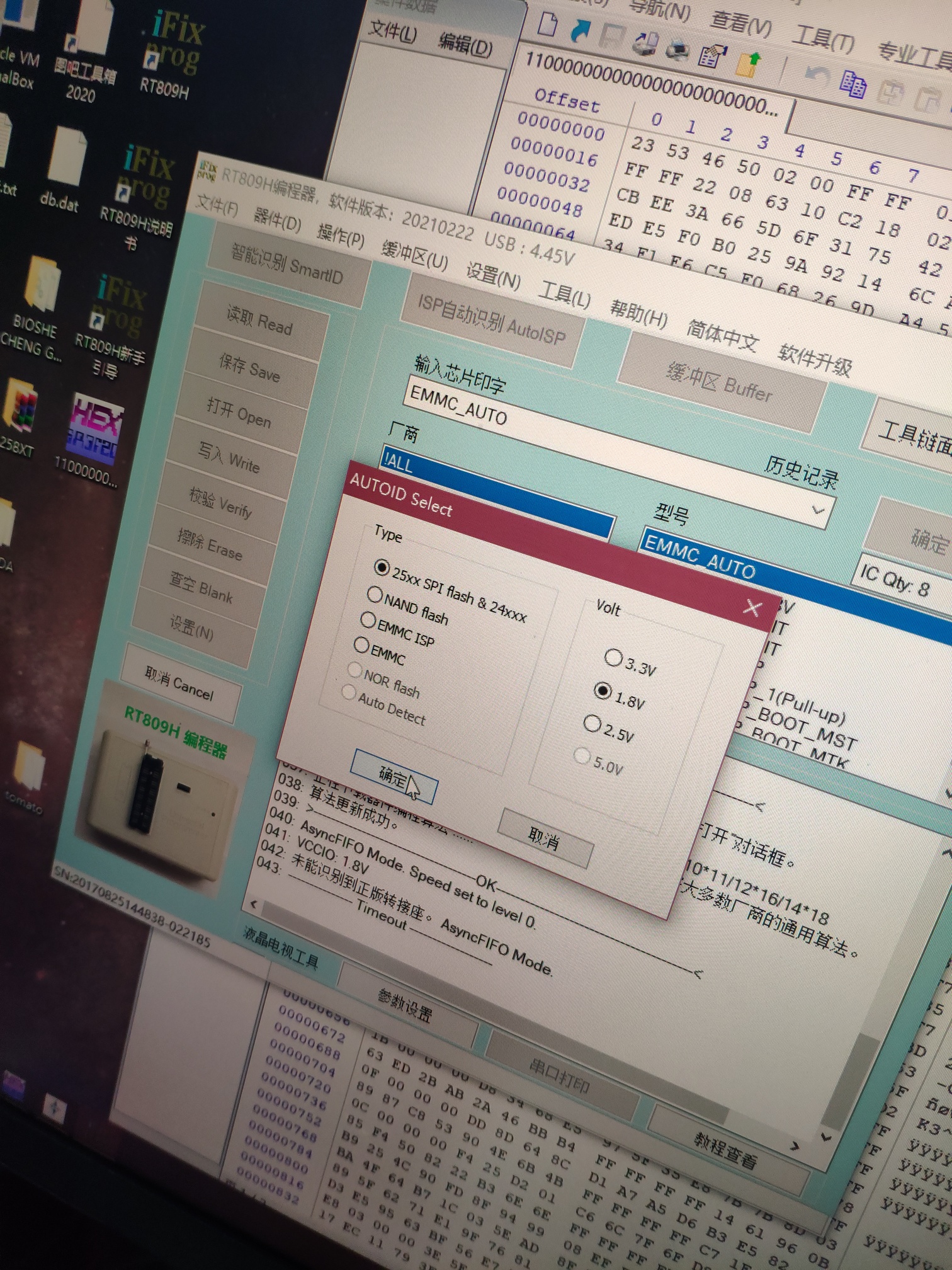Open 导航(N) menu in hex editor
Viewport: 952px width, 1270px height.
point(659,9)
